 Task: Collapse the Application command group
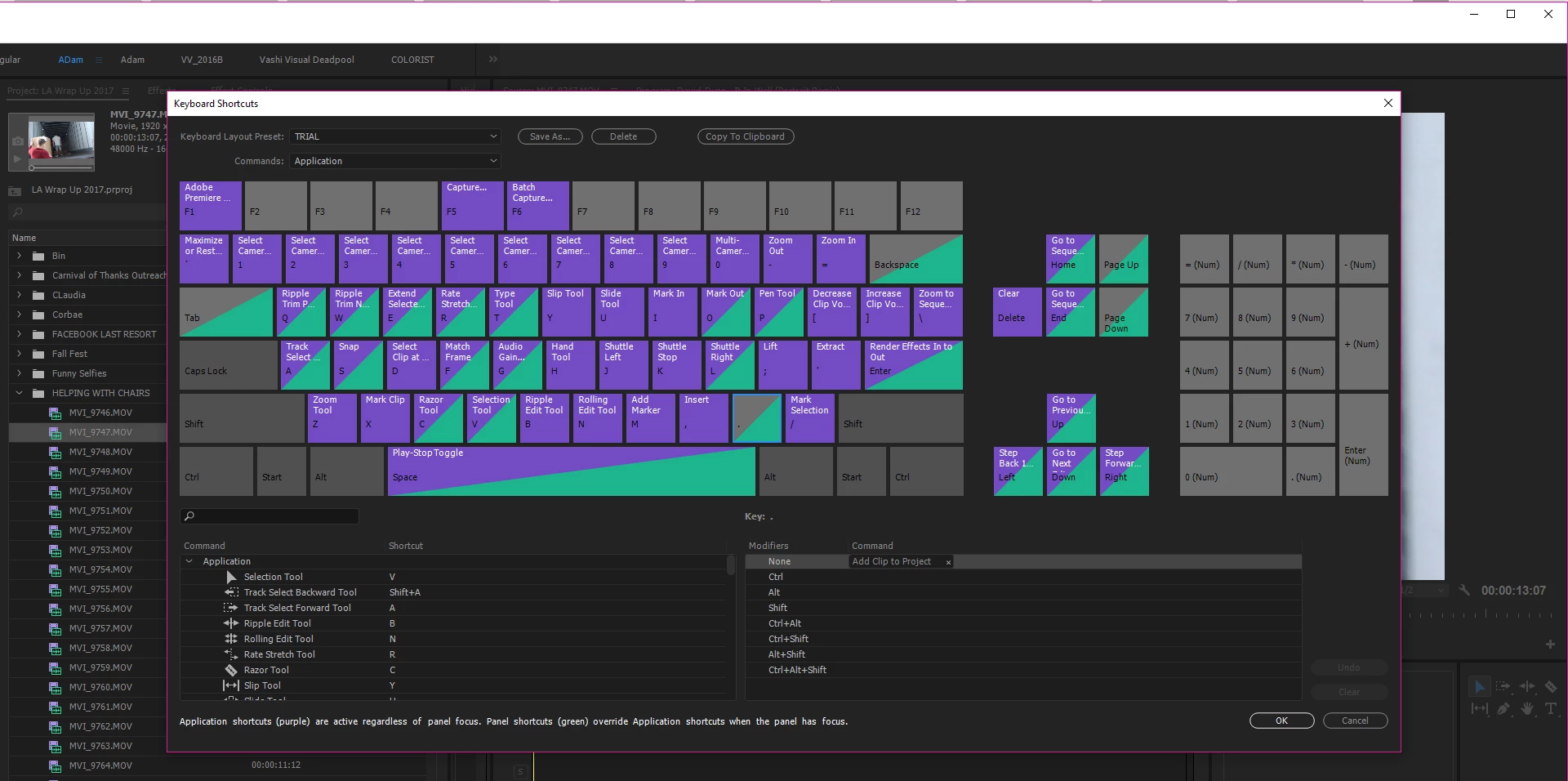point(189,561)
